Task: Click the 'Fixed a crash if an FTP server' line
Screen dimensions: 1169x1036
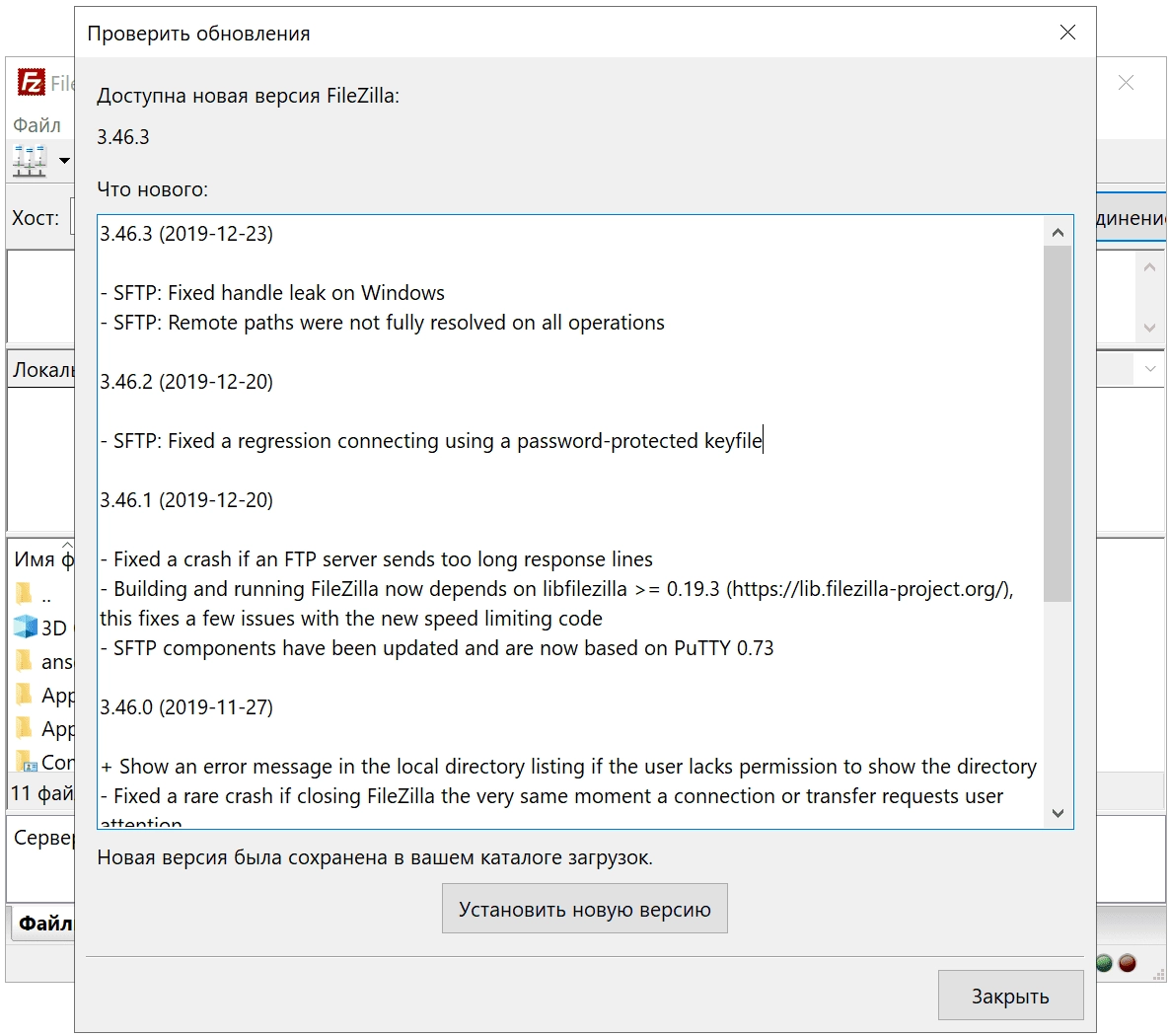Action: (x=377, y=559)
